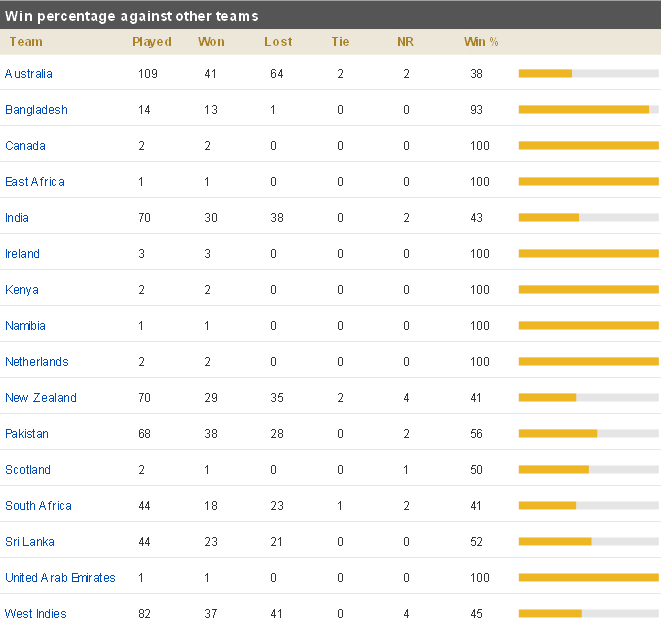Click India's lost value 38
The image size is (661, 628).
point(277,217)
